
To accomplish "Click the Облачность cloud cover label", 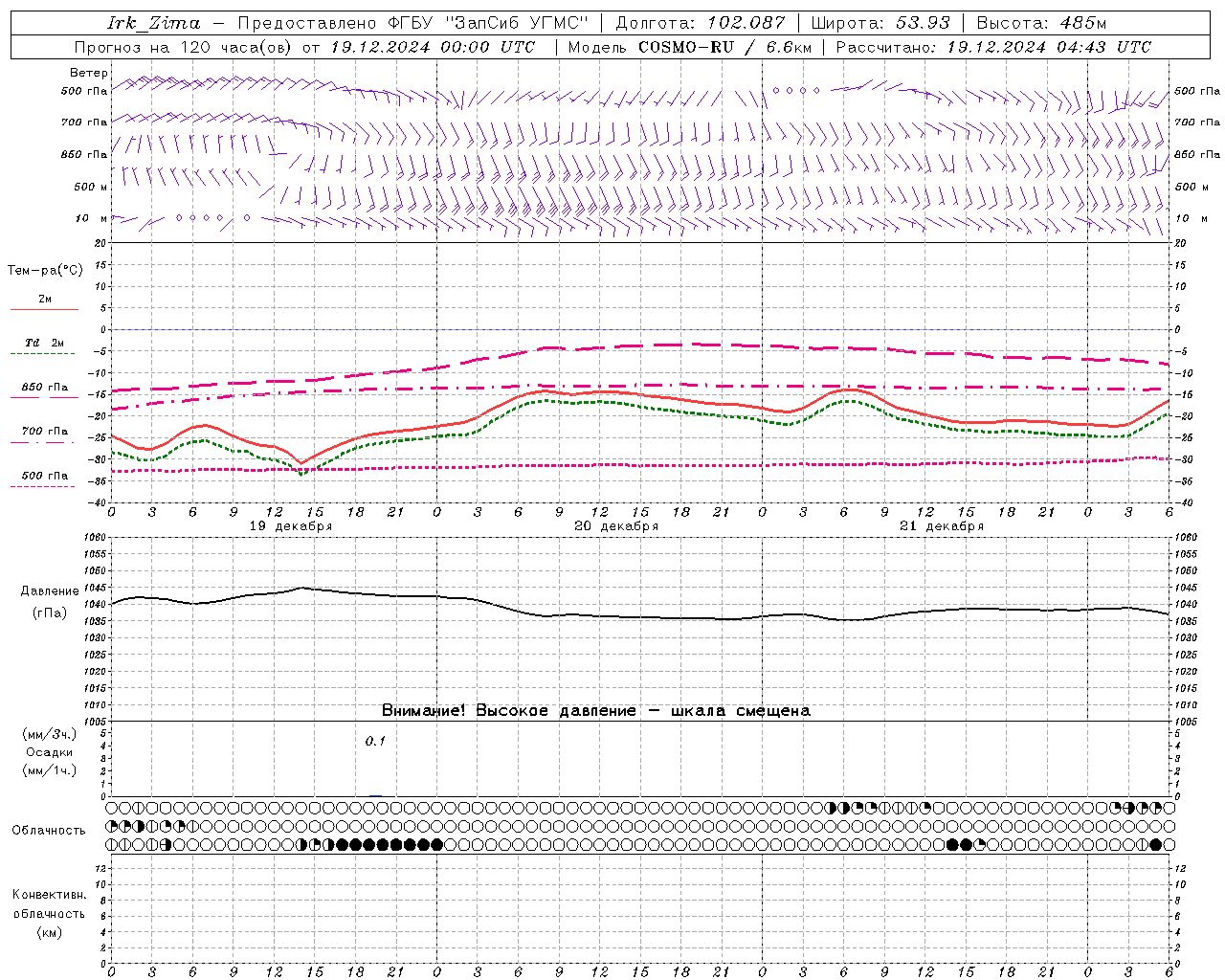I will (x=49, y=830).
